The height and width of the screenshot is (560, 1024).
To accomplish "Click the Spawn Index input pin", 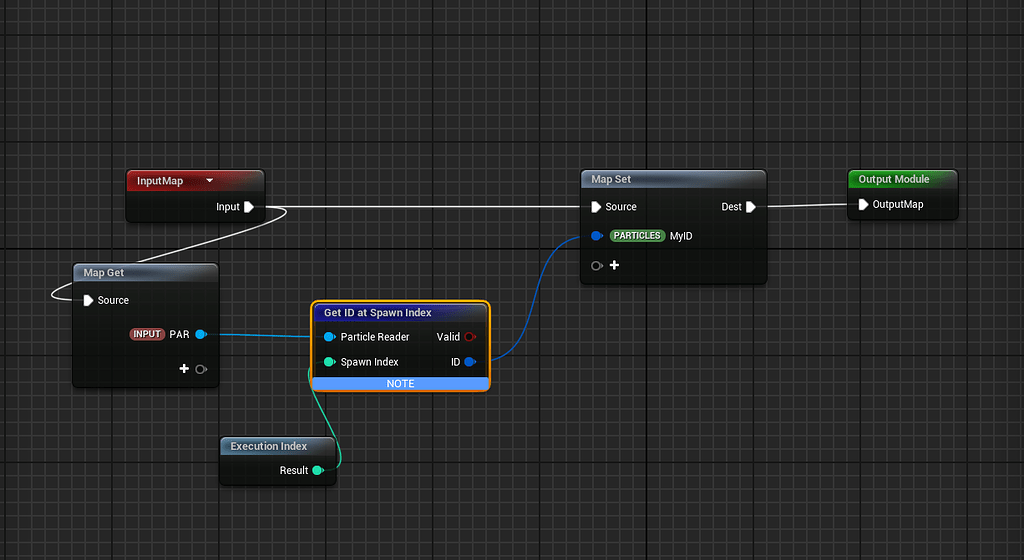I will tap(329, 362).
